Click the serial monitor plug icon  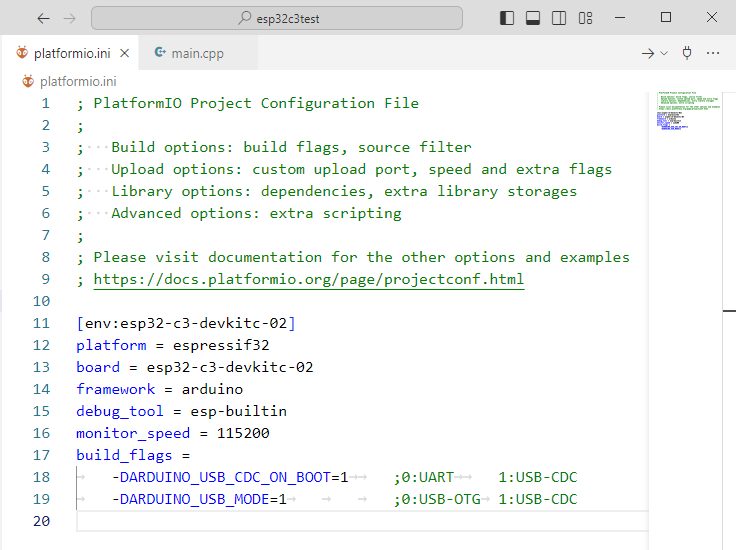click(687, 53)
